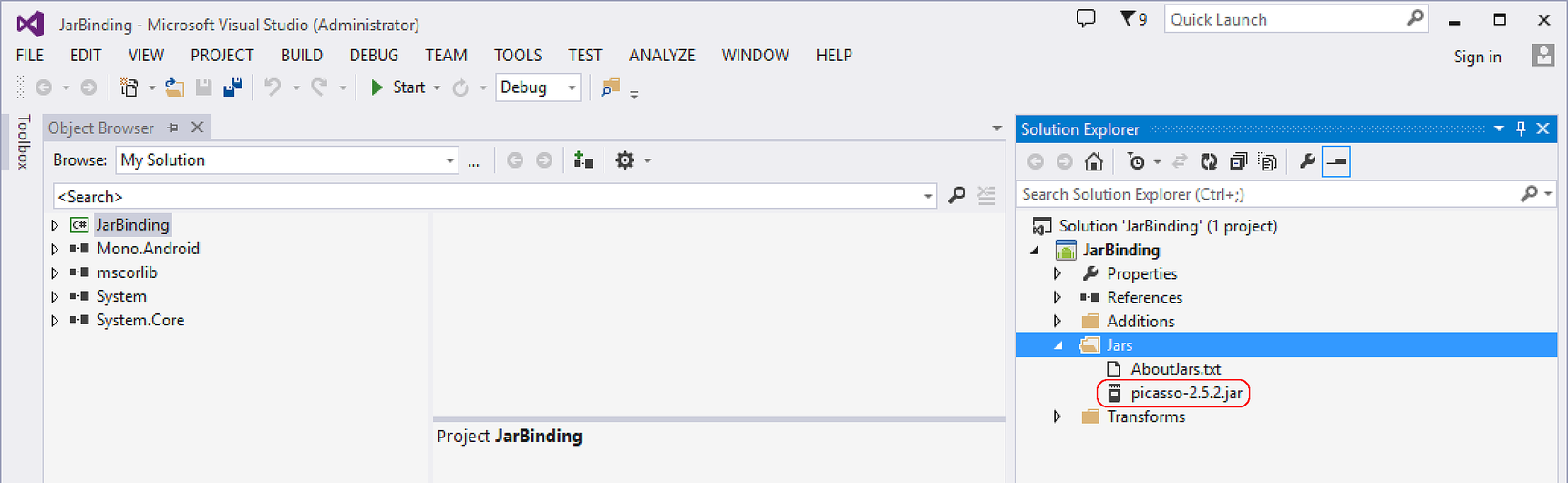Viewport: 1568px width, 483px height.
Task: Open Solution Explorer search options dropdown
Action: (1548, 194)
